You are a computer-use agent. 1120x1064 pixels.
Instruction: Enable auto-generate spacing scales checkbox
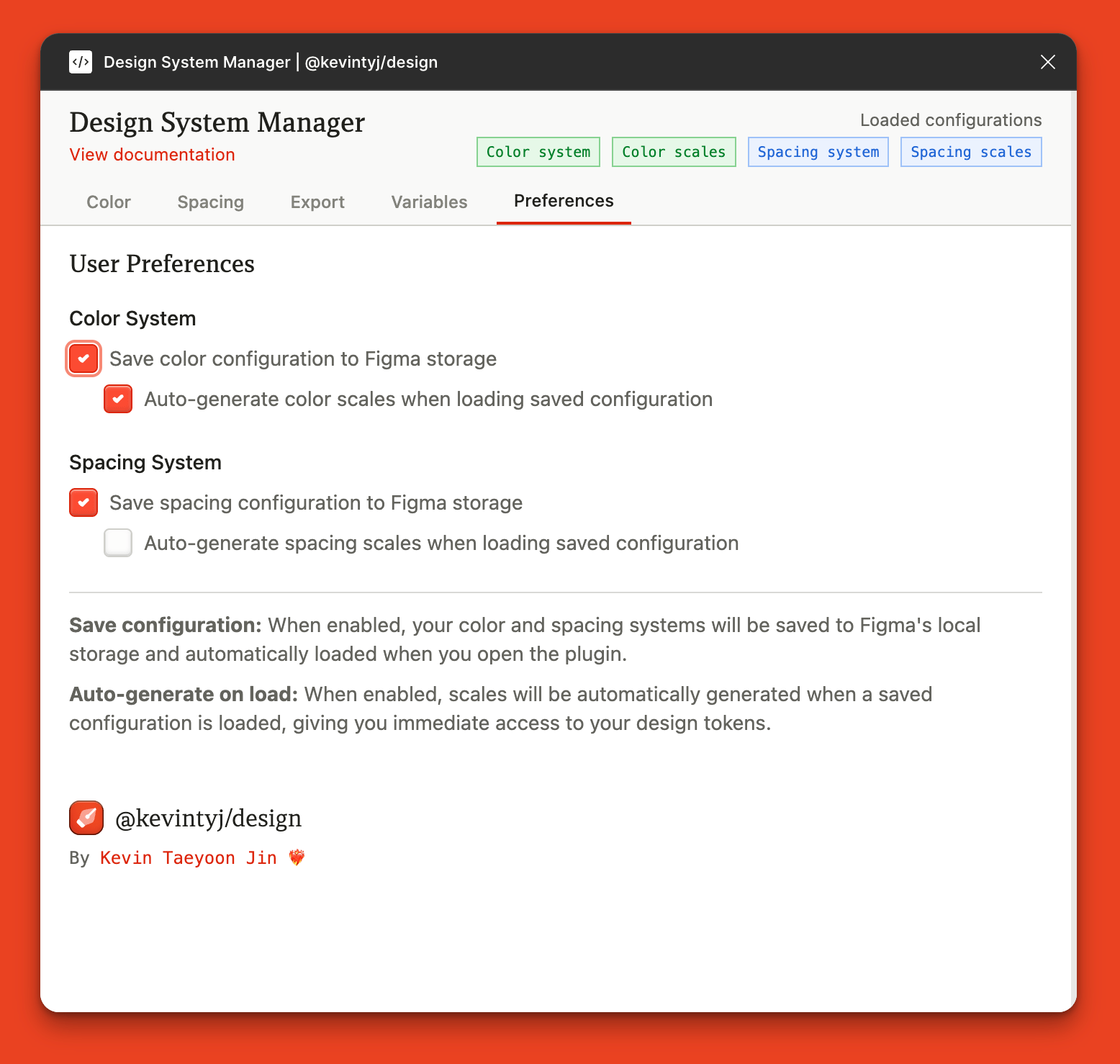[x=118, y=543]
